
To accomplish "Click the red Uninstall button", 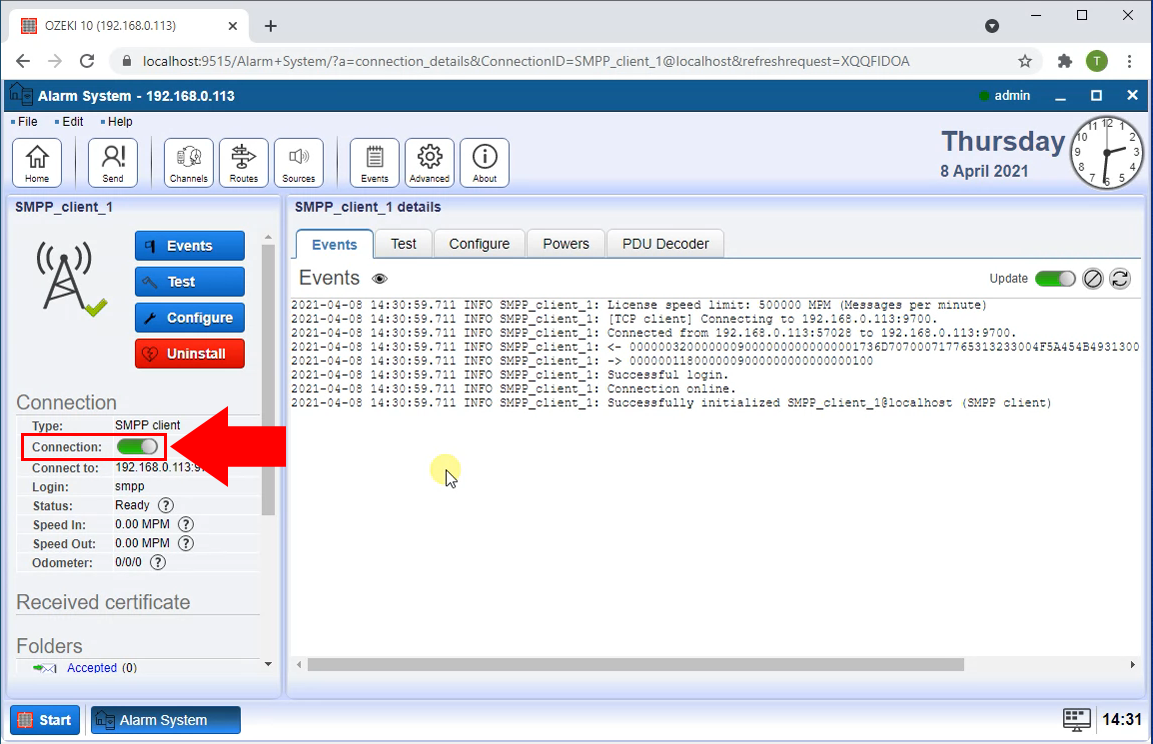I will point(190,354).
